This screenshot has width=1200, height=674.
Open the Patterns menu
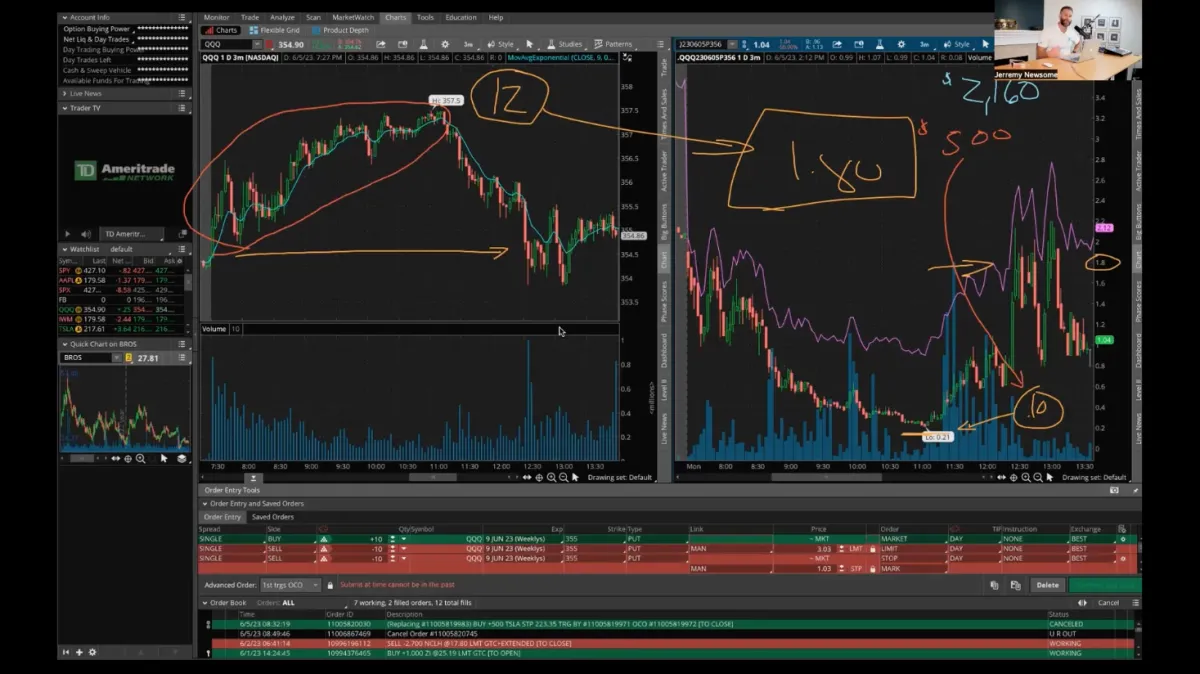(x=612, y=44)
